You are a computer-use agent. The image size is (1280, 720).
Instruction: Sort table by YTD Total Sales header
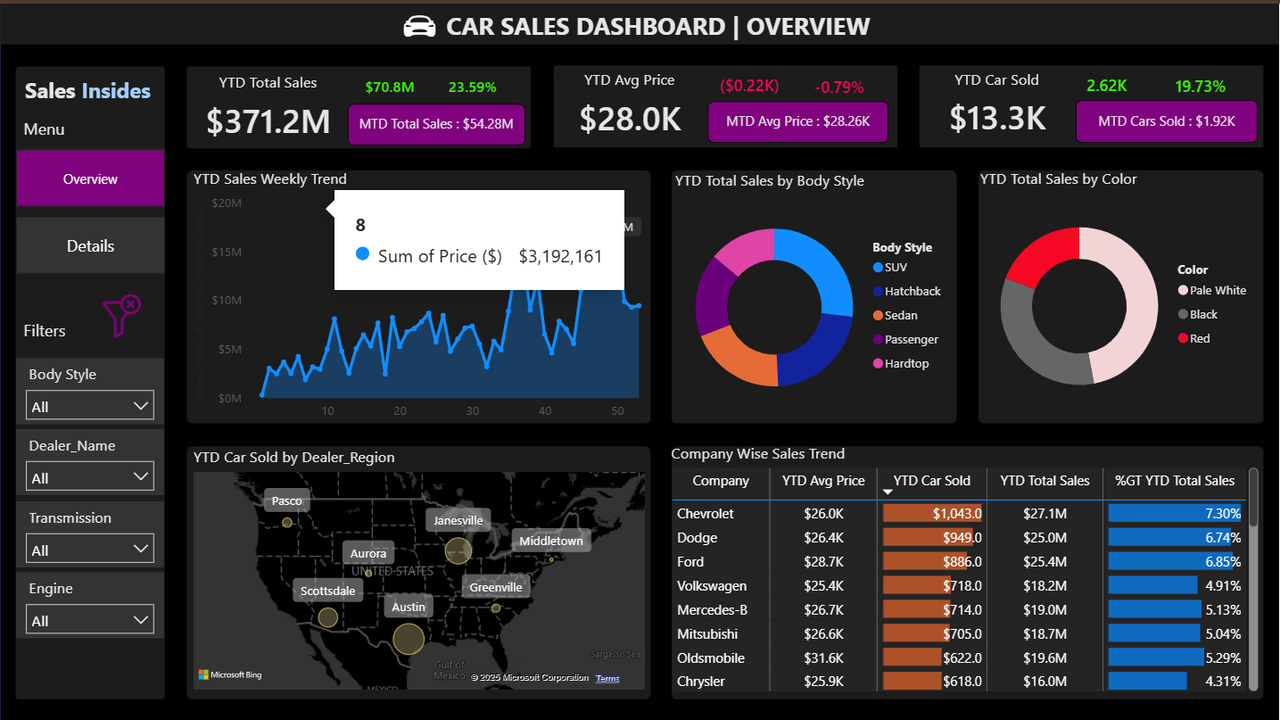click(x=1044, y=481)
